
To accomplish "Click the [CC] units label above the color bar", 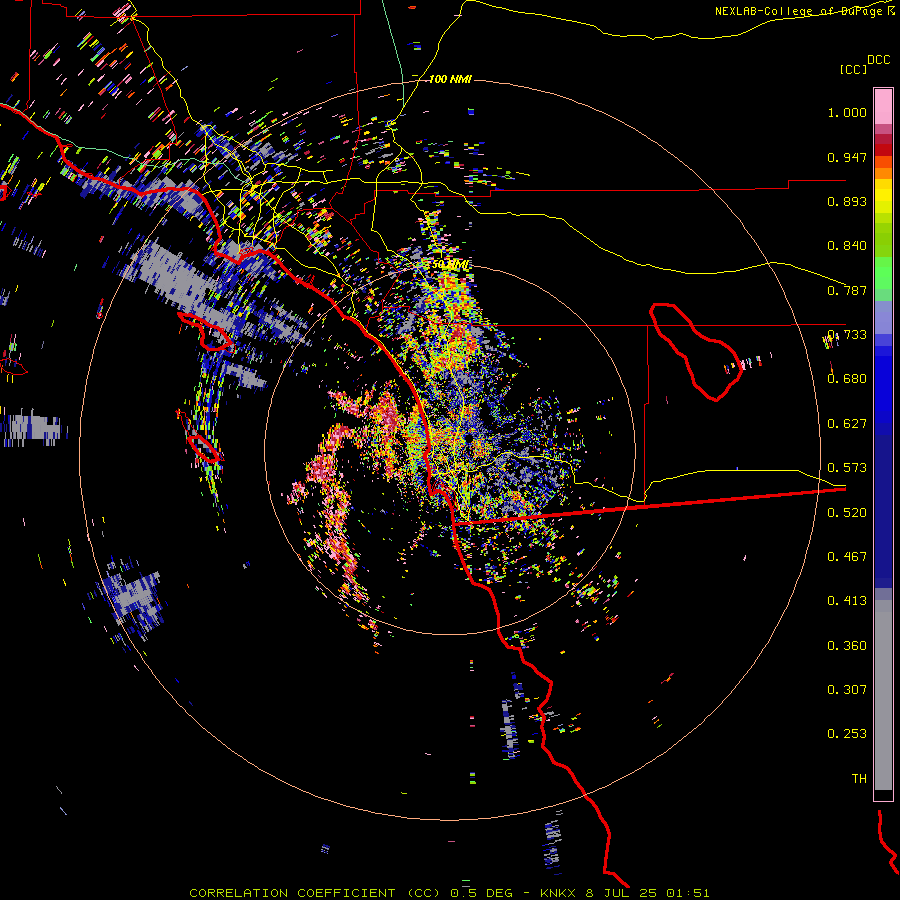I will (x=853, y=69).
